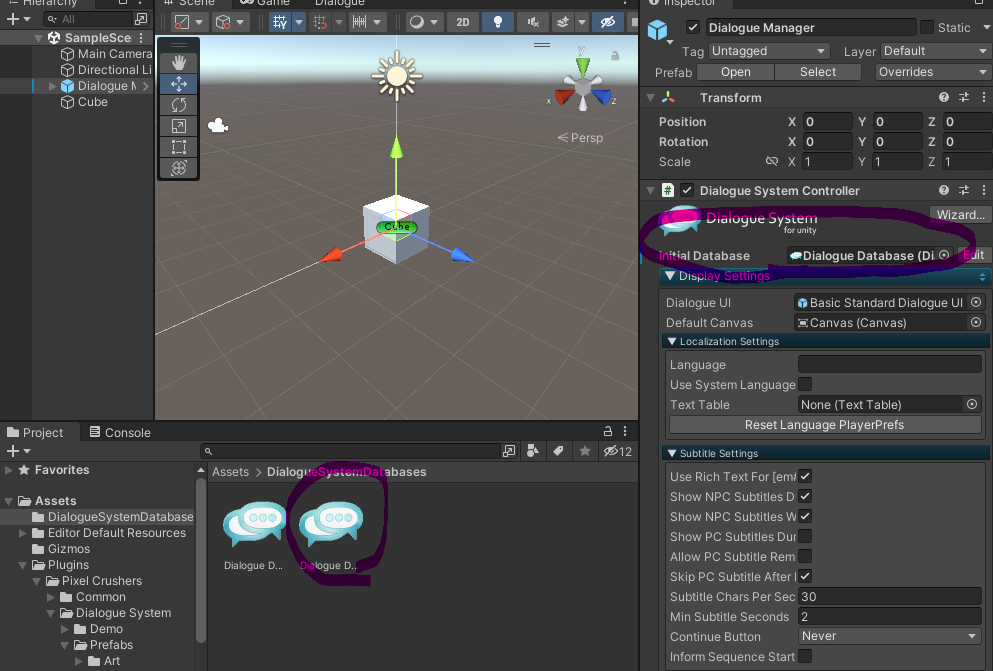Toggle Dialogue Manager active checkbox
This screenshot has width=993, height=671.
[x=693, y=27]
